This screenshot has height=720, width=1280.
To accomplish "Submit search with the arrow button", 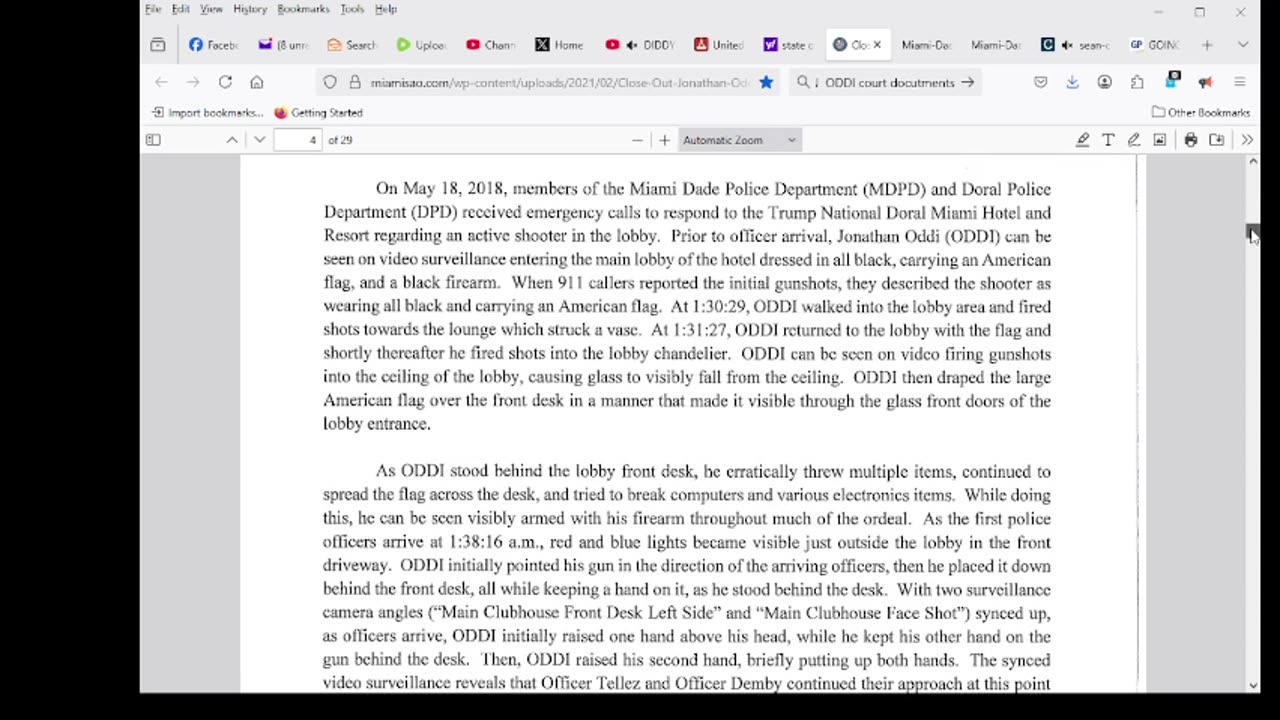I will coord(967,83).
